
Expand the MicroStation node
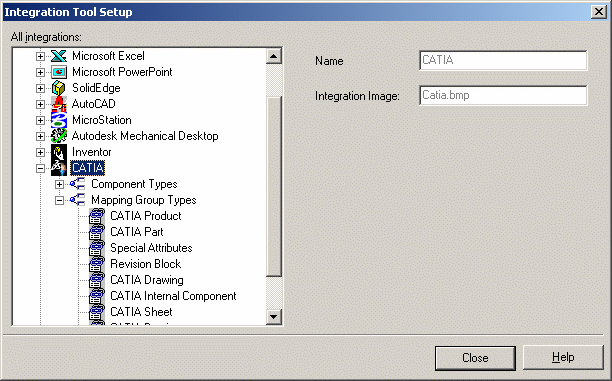click(40, 121)
